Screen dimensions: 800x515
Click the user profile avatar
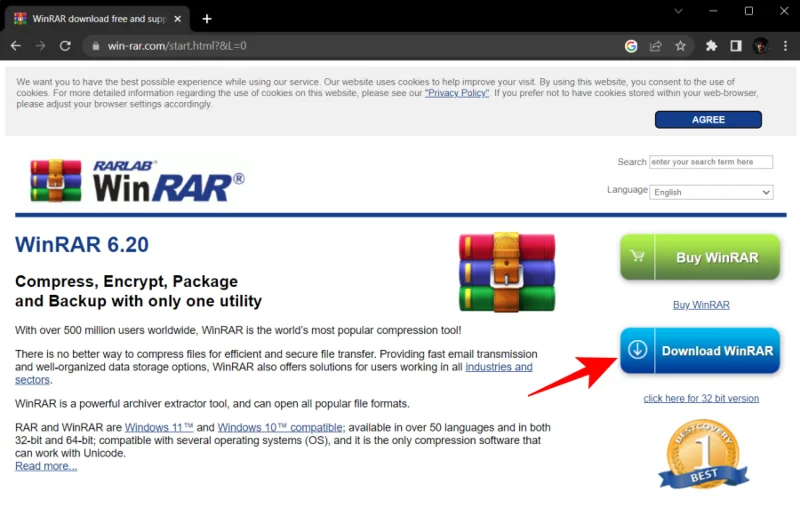click(x=761, y=46)
